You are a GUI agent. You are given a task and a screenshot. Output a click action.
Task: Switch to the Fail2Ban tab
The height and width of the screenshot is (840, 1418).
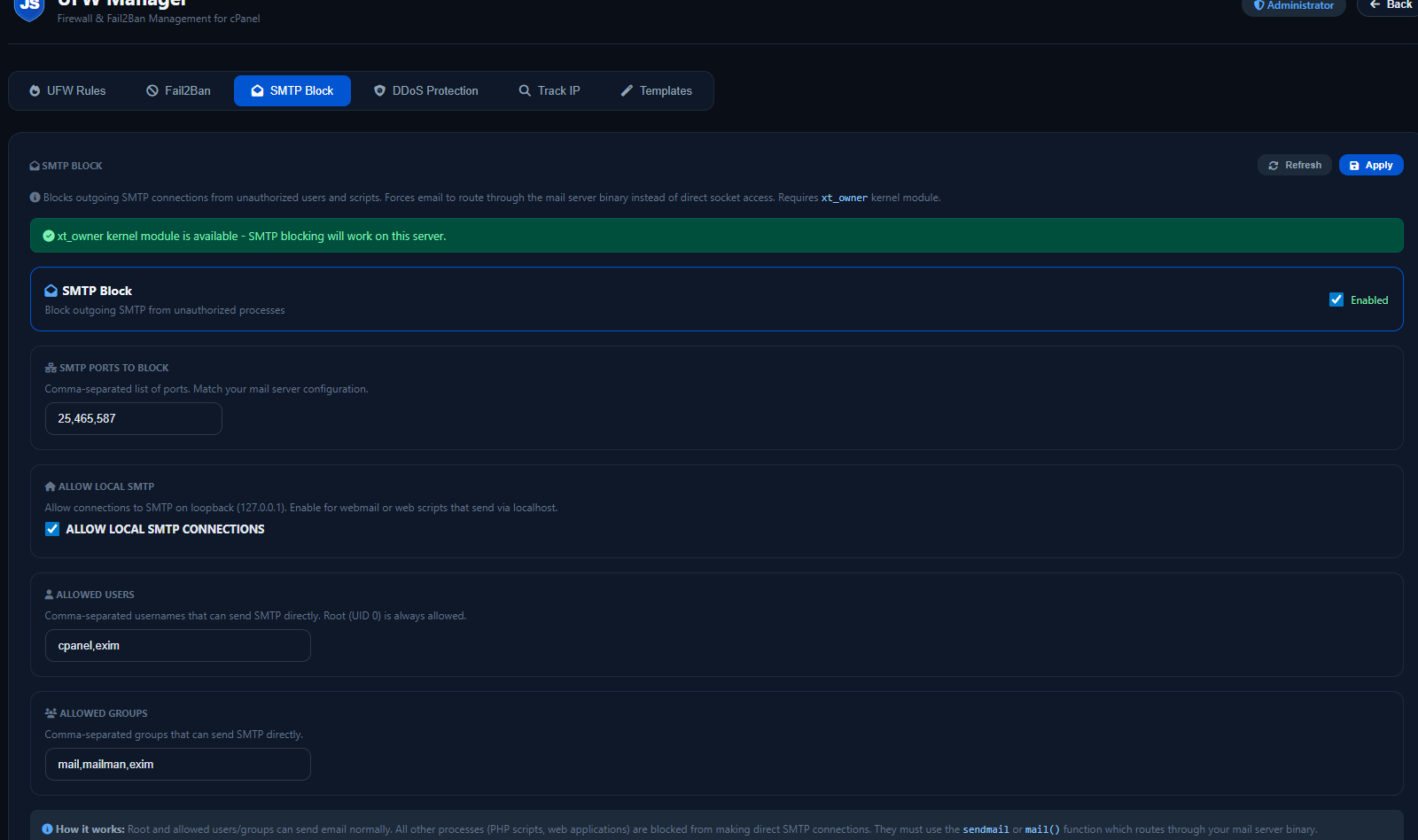178,90
